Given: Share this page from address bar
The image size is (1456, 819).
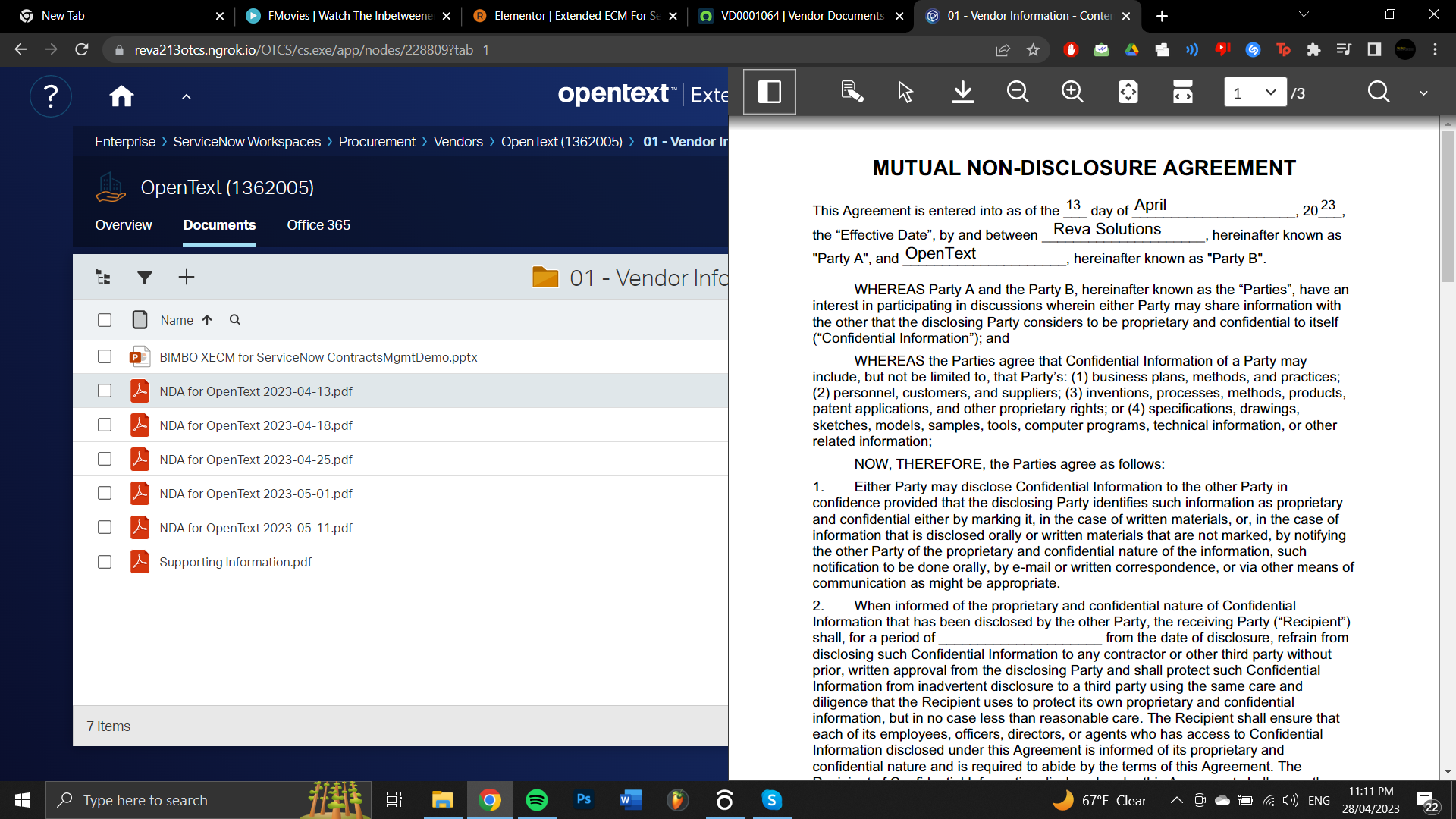Looking at the screenshot, I should coord(1003,50).
